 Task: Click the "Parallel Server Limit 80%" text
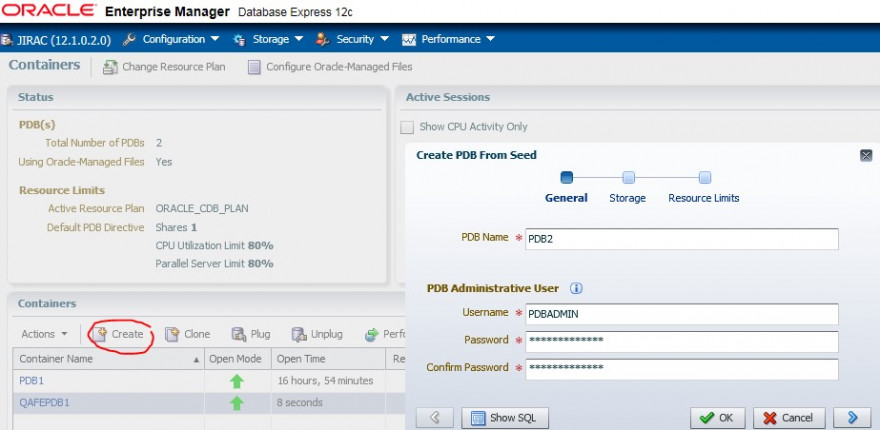[214, 263]
